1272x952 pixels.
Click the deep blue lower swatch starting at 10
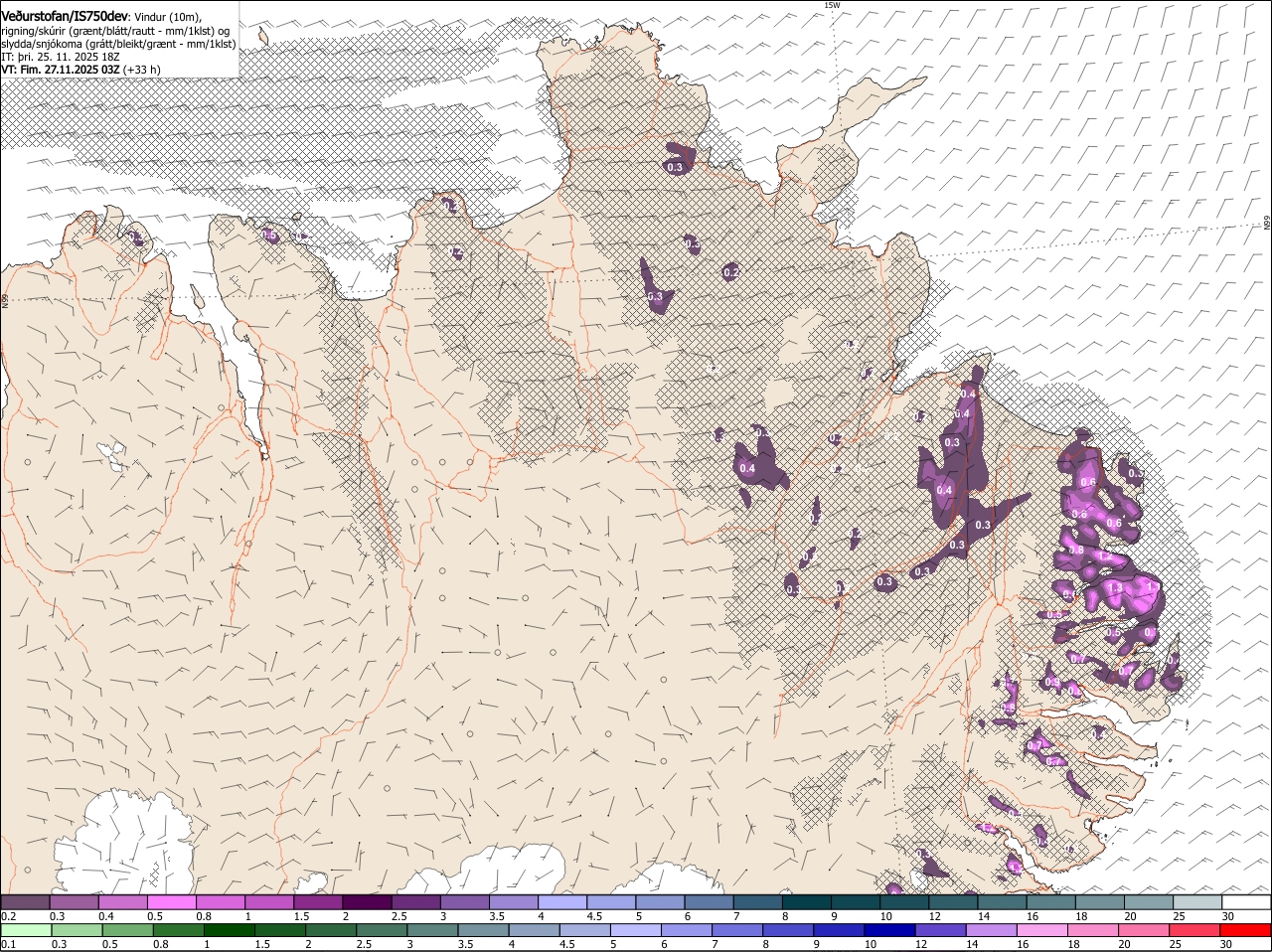pyautogui.click(x=890, y=930)
